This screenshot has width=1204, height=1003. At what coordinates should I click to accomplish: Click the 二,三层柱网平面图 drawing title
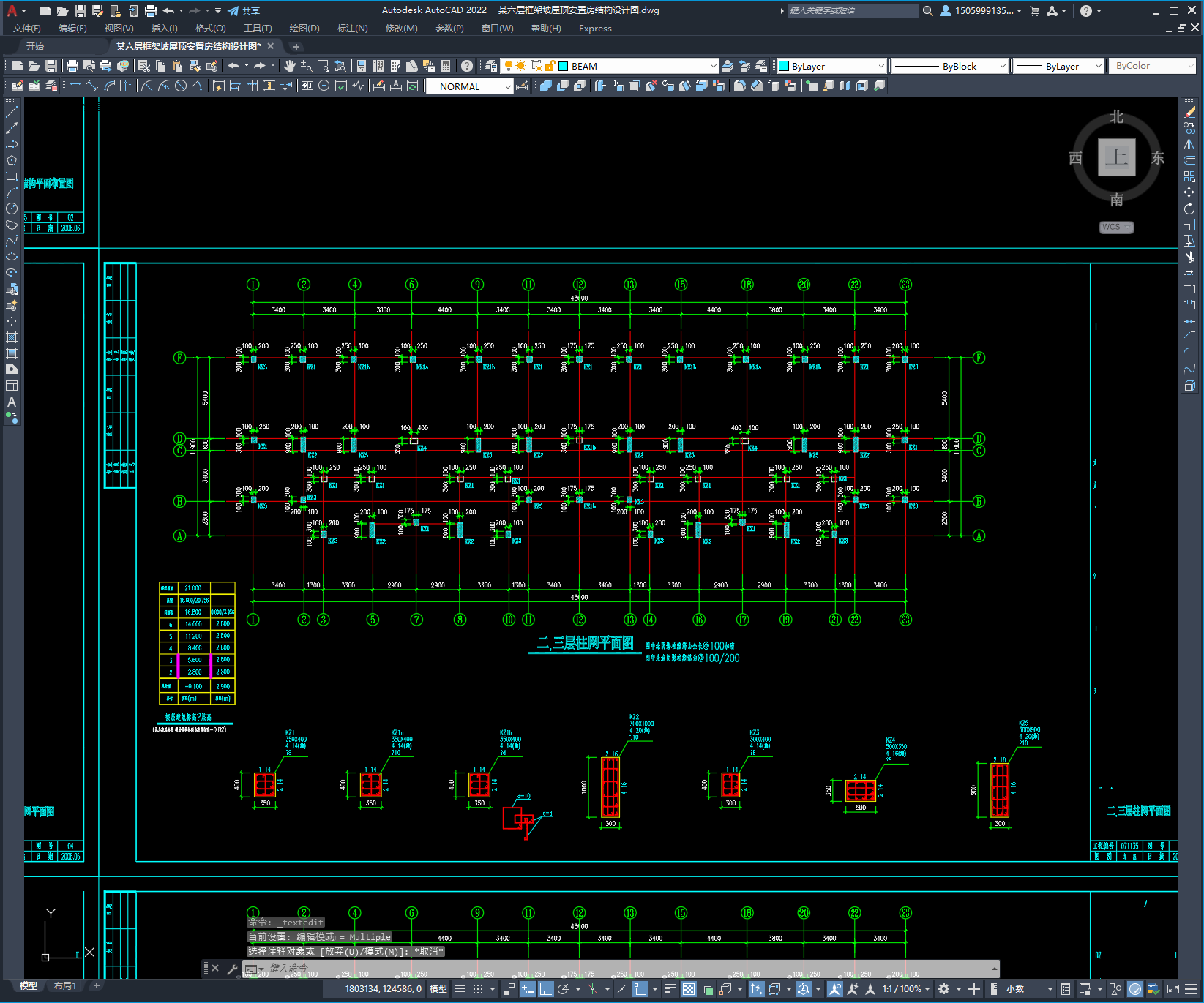click(585, 643)
